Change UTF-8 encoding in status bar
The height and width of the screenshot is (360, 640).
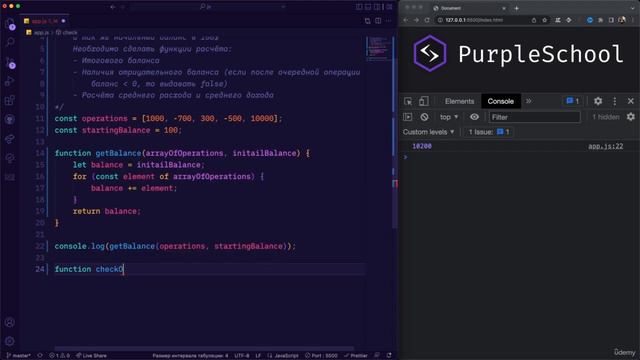(242, 356)
